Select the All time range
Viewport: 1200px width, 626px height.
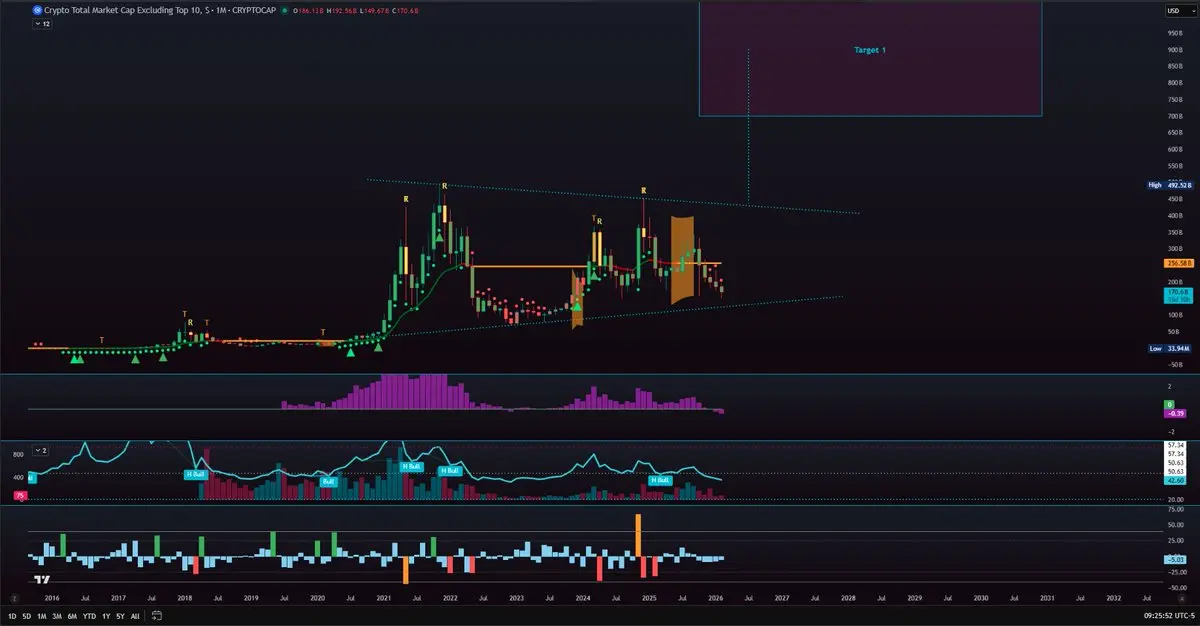coord(134,617)
